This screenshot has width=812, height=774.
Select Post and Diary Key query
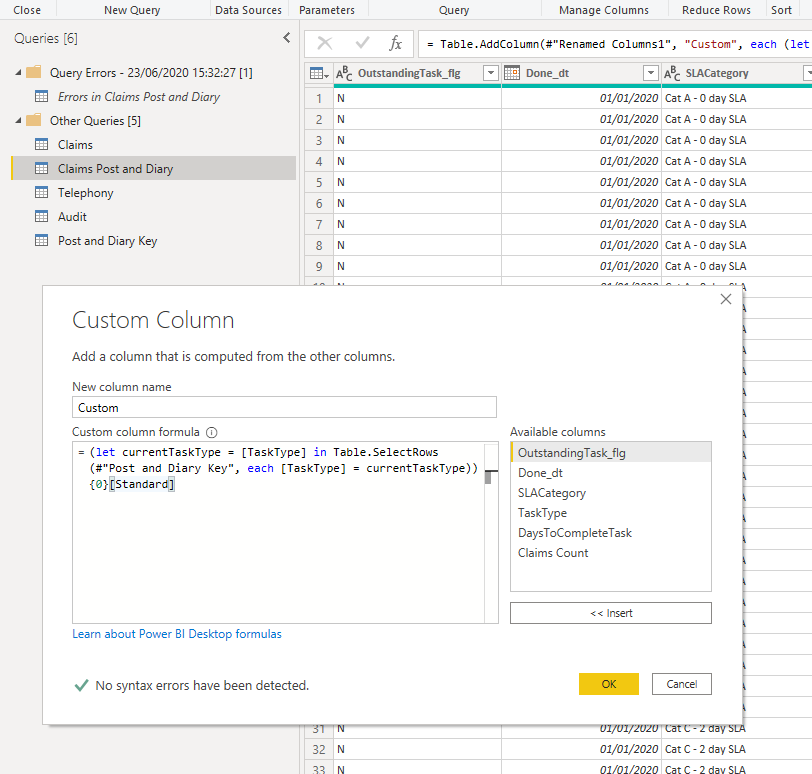point(107,241)
